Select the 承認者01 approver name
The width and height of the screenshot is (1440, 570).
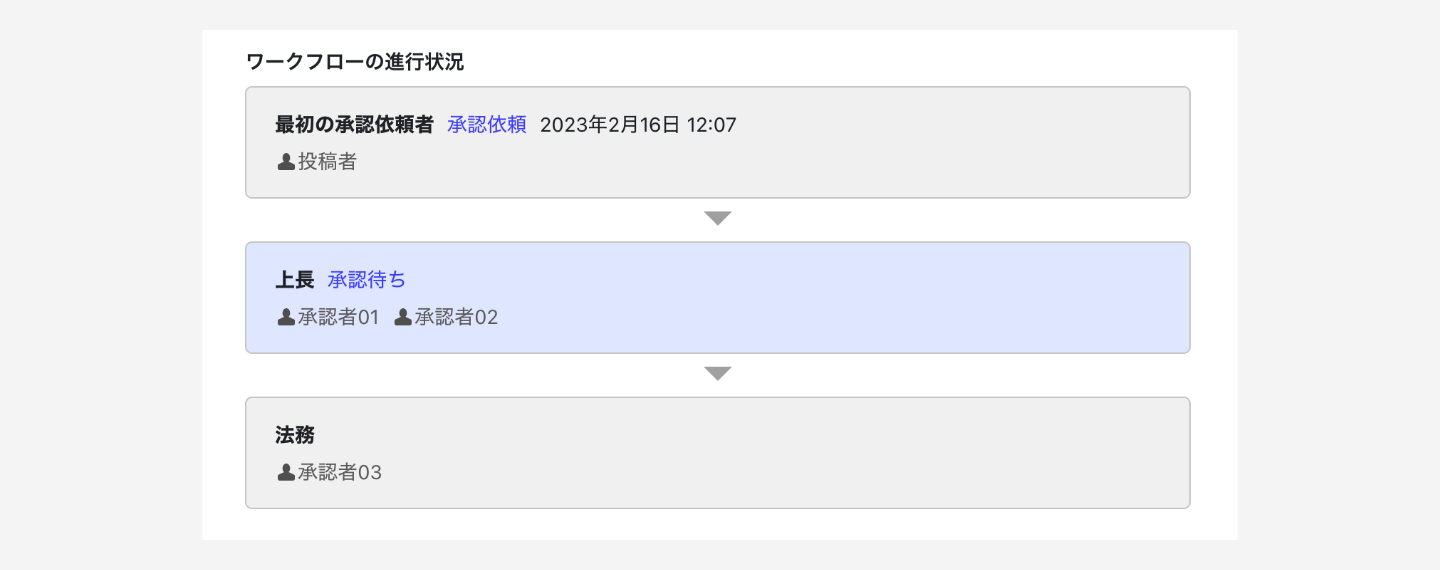click(x=339, y=318)
